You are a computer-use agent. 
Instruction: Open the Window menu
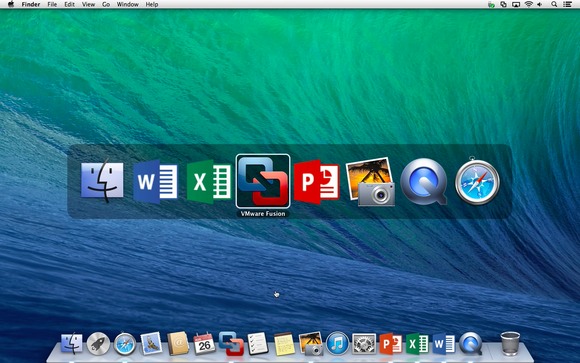click(128, 4)
